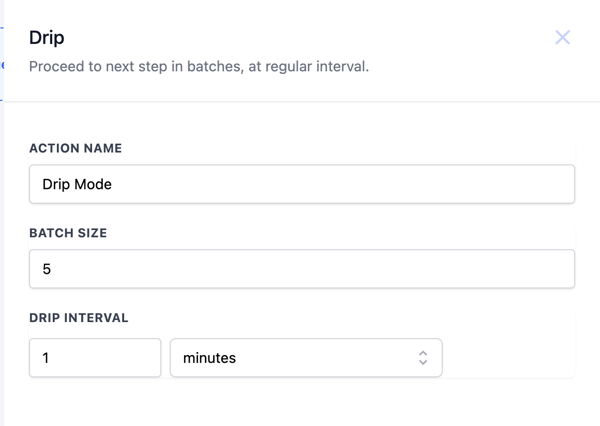
Task: Click the "DRIP INTERVAL" label
Action: (x=79, y=318)
